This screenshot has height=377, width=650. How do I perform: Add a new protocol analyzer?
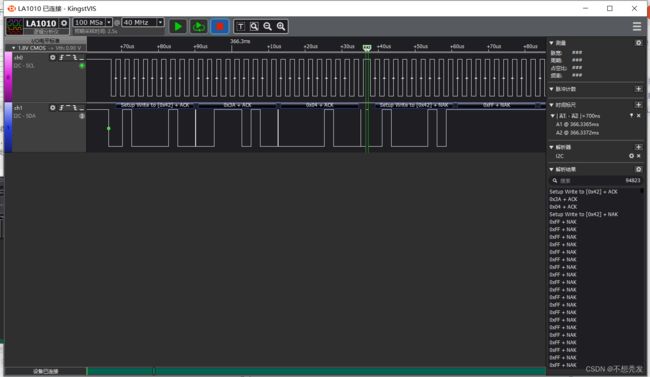click(x=638, y=147)
